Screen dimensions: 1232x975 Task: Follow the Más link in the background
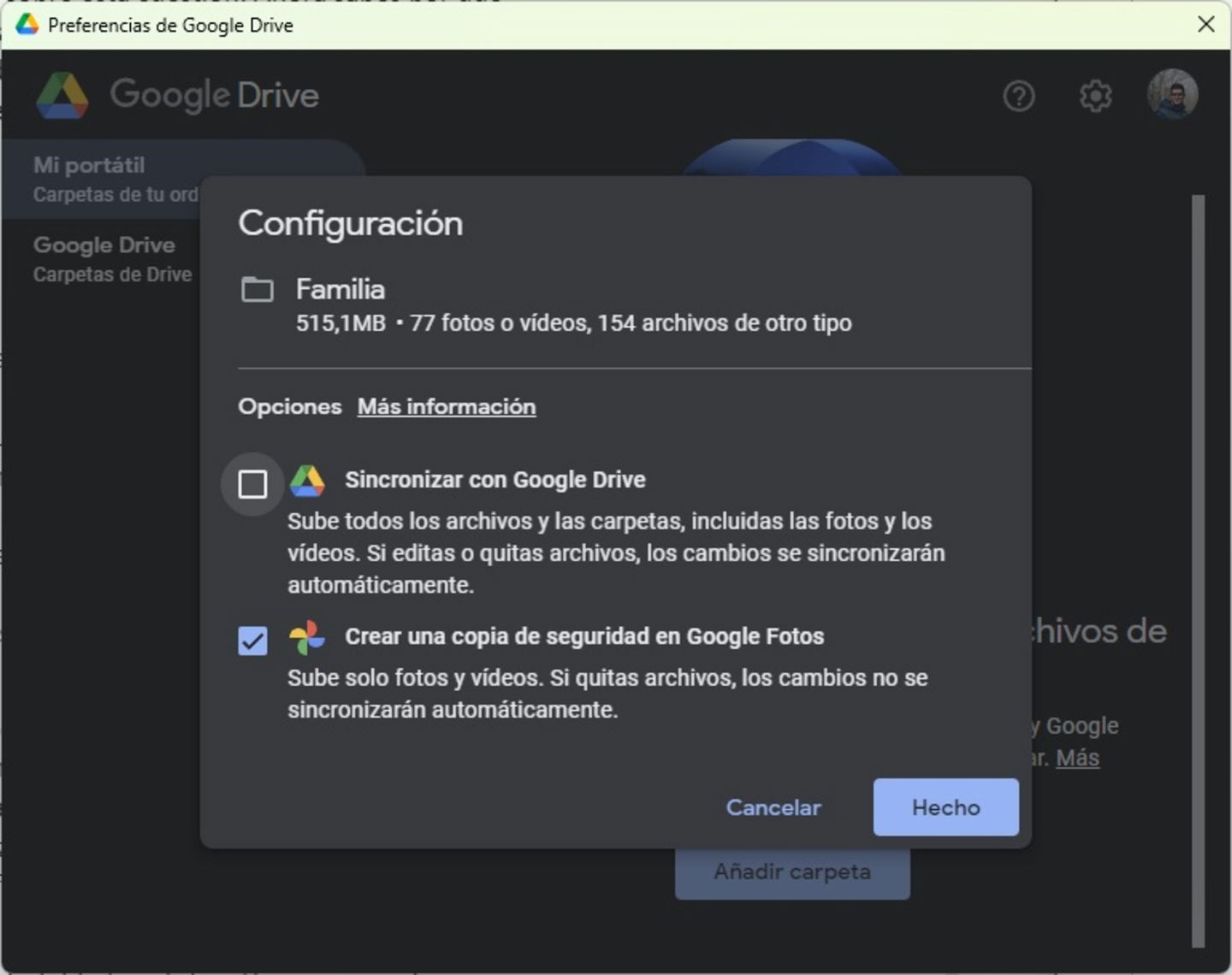pos(1077,759)
